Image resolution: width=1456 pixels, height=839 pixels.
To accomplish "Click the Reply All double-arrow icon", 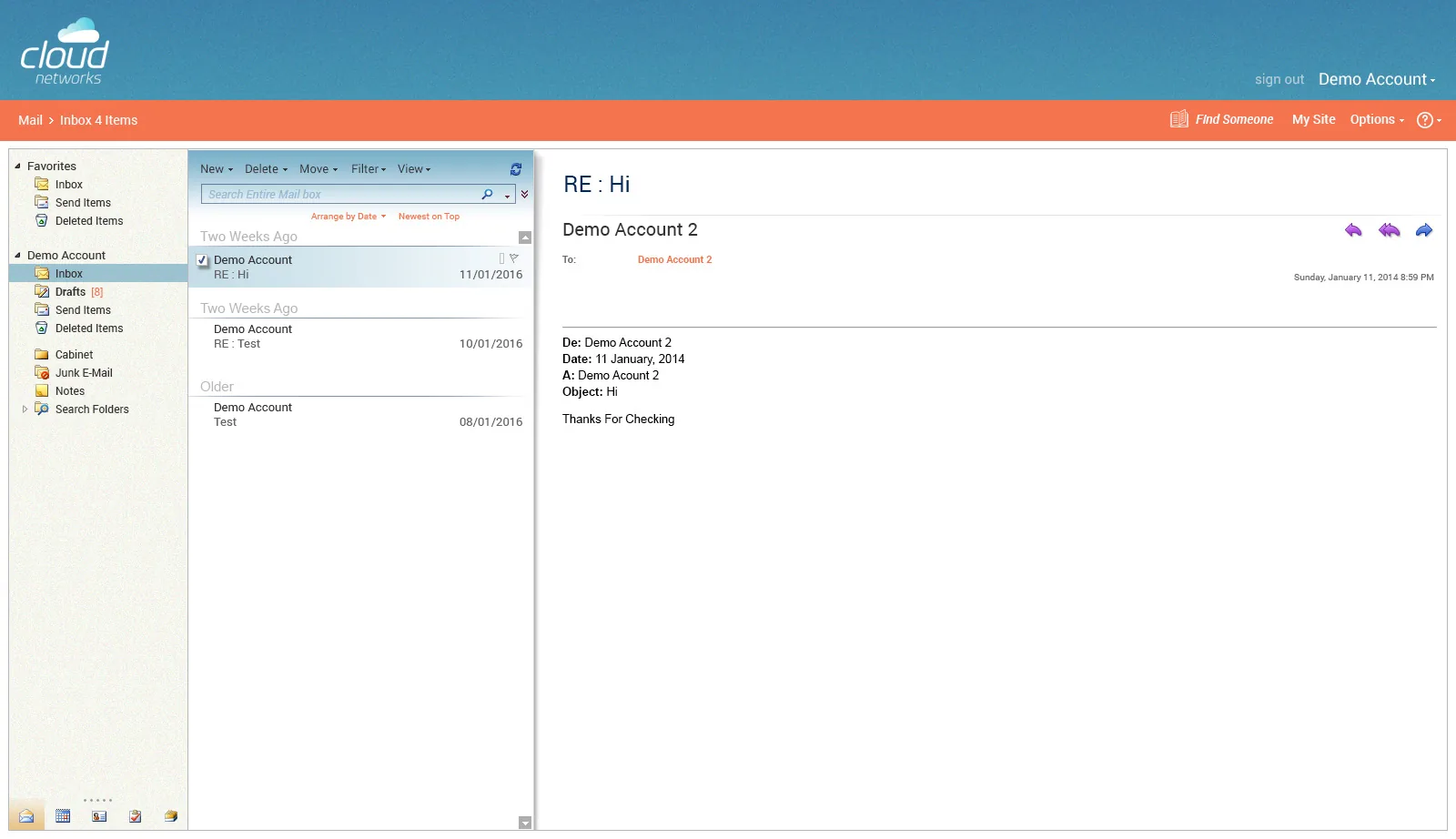I will (1389, 230).
